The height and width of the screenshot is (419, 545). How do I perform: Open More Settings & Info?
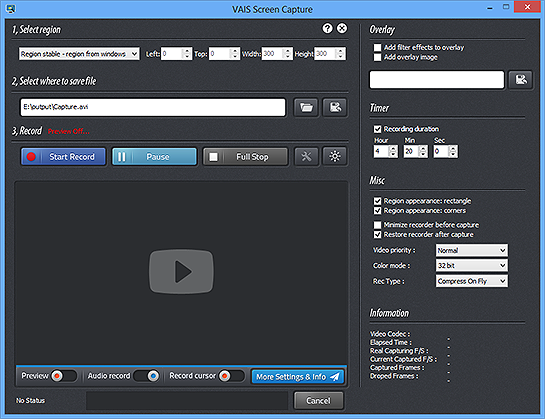tap(298, 377)
